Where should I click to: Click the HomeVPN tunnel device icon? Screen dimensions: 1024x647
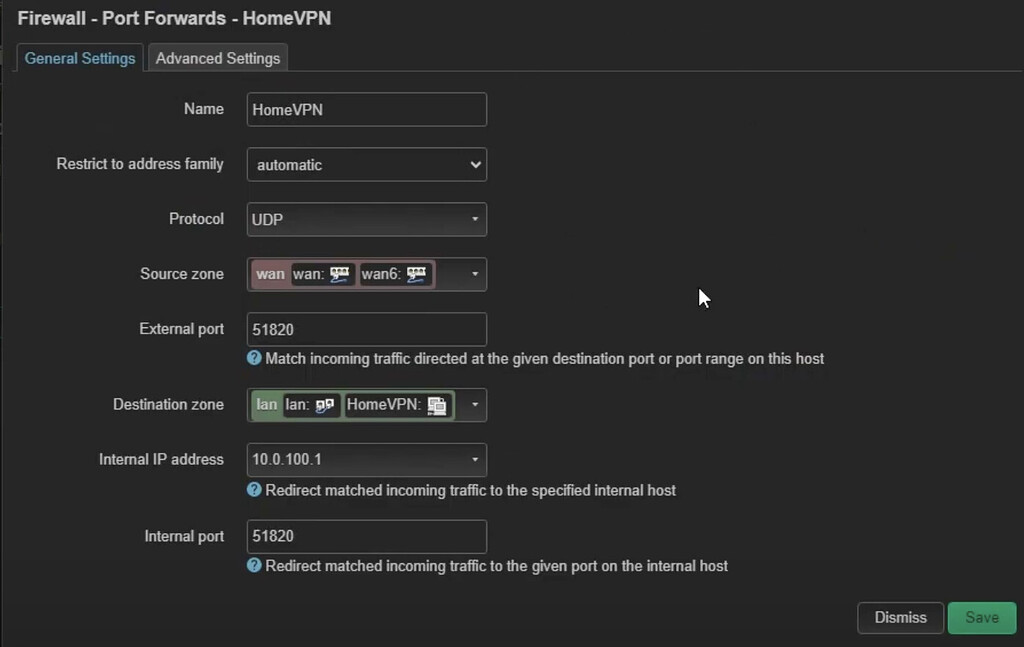coord(439,405)
